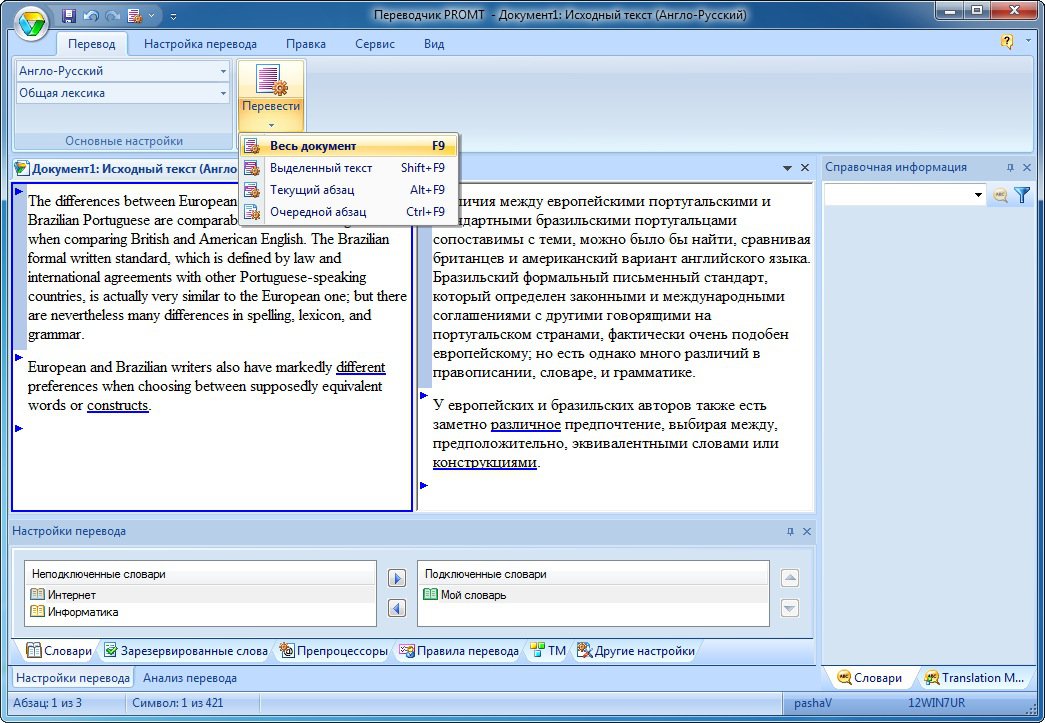This screenshot has width=1045, height=723.
Task: Toggle the Перевести dropdown arrow
Action: tap(271, 125)
